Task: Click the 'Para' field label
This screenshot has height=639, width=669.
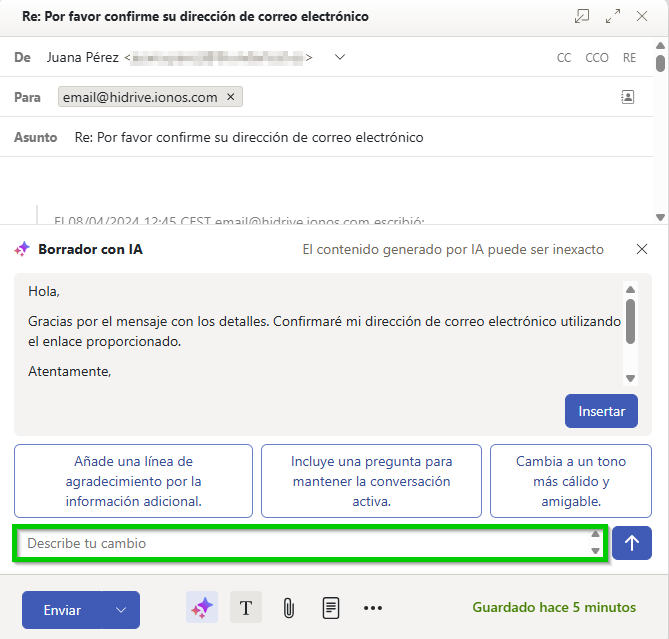Action: point(27,97)
